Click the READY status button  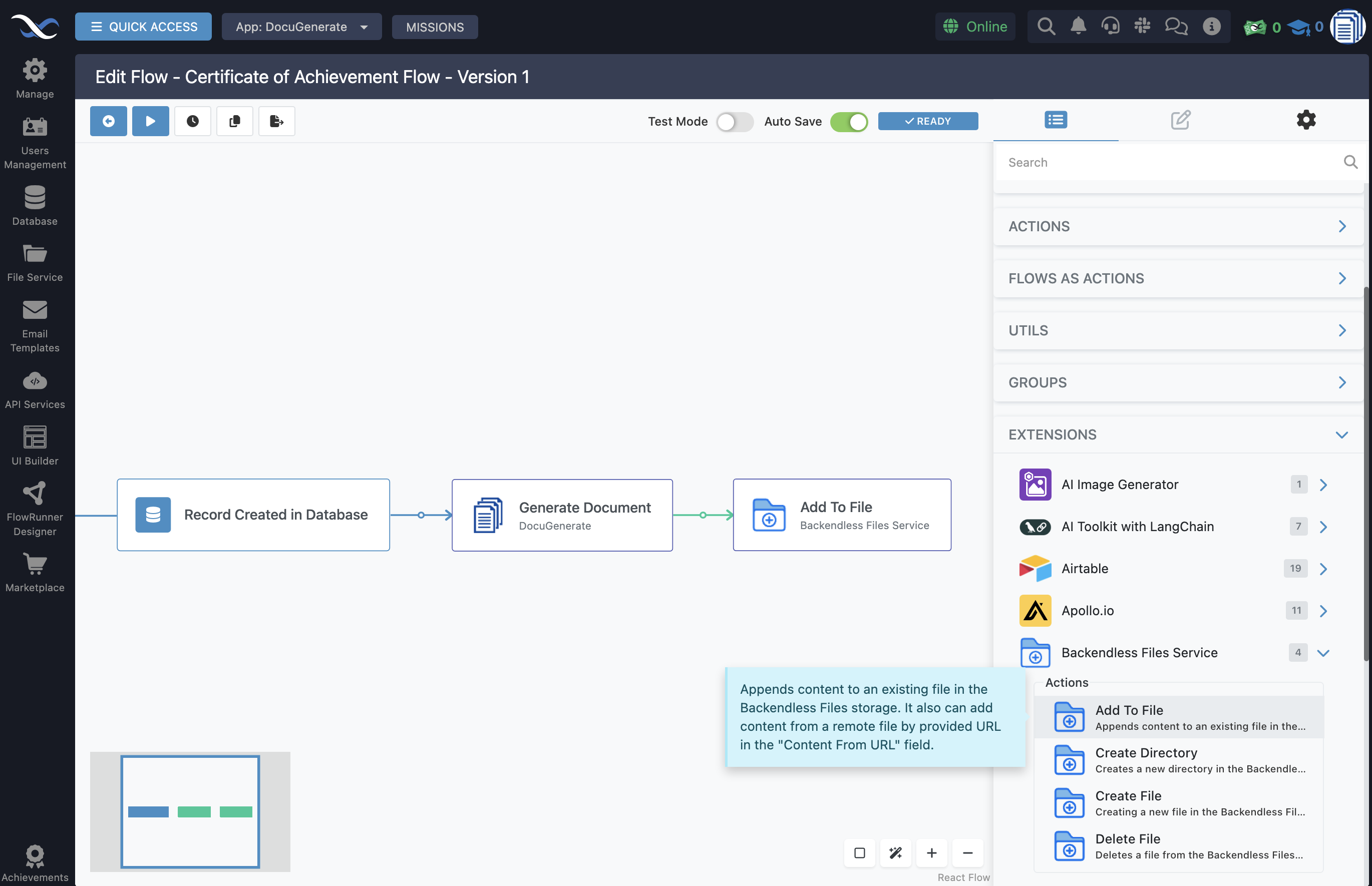point(927,121)
